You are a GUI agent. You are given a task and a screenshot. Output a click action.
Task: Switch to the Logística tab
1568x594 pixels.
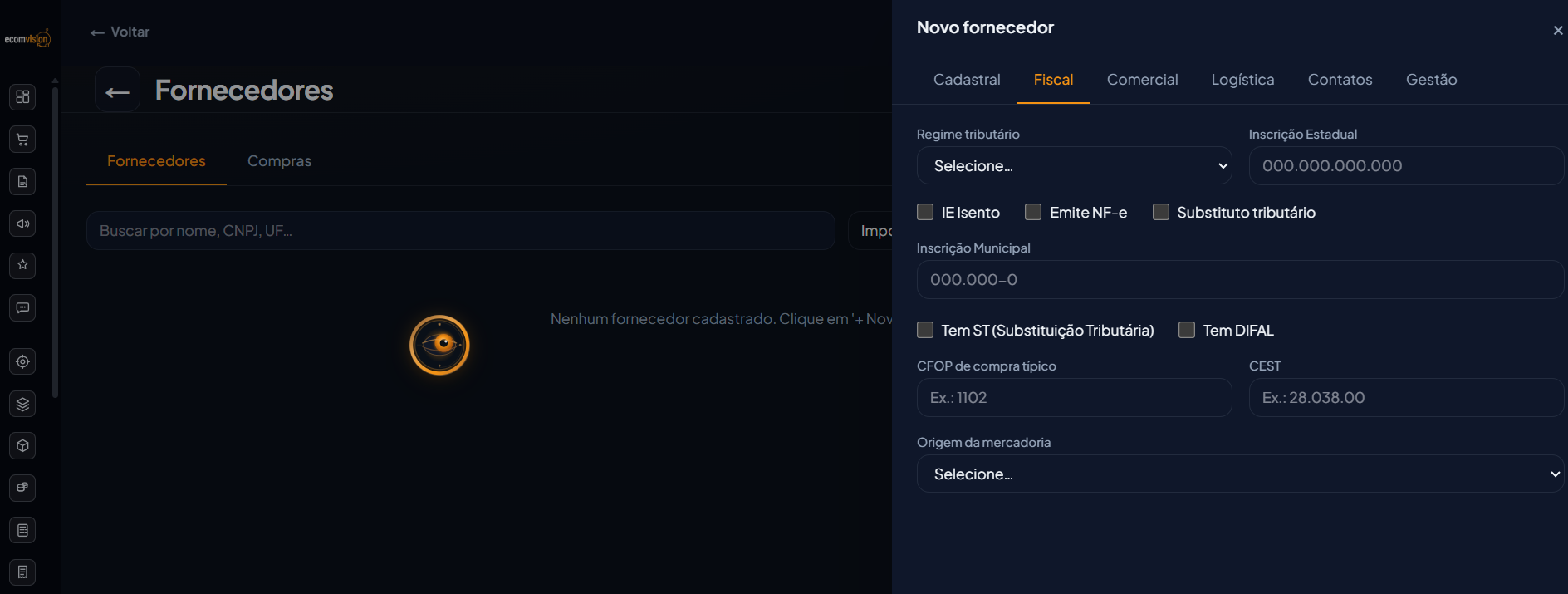[1242, 80]
